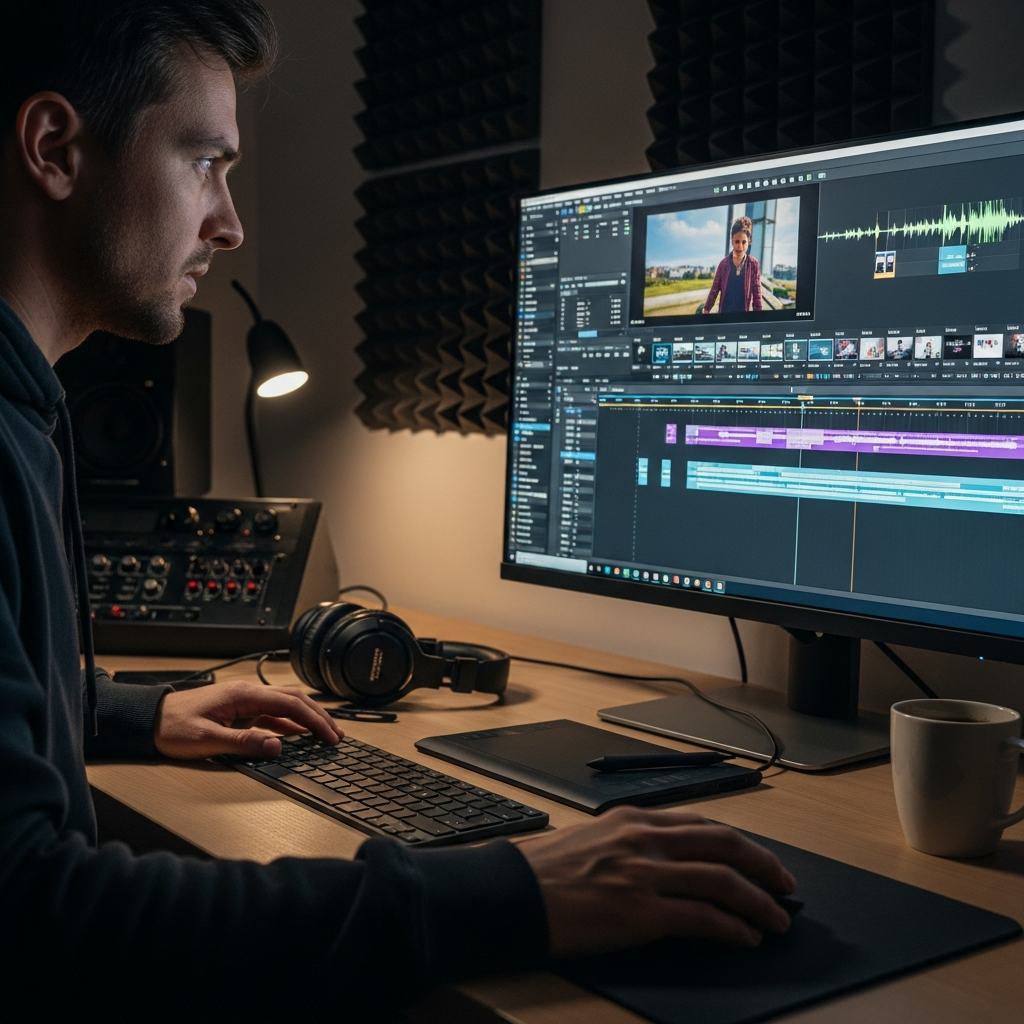
Task: Click the leftmost green icon above the preview
Action: (x=718, y=188)
